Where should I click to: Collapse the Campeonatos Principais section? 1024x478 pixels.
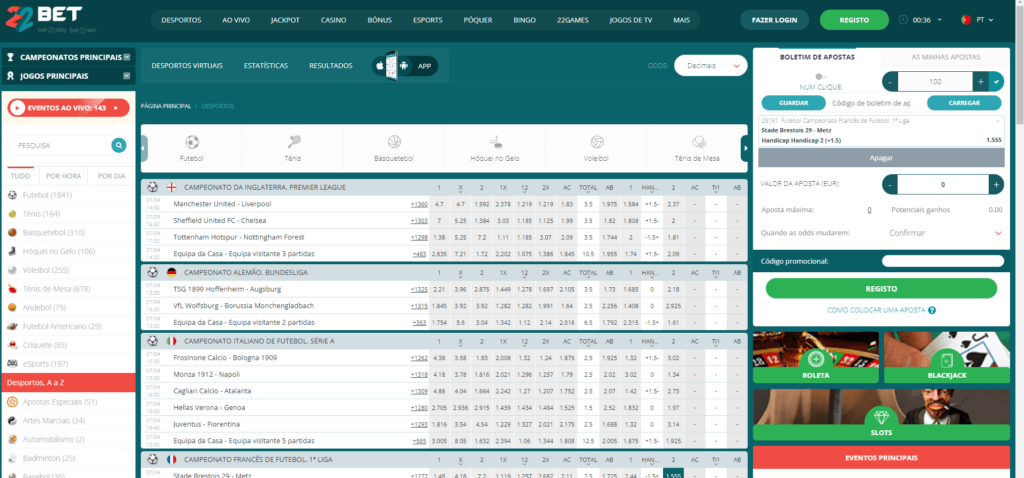click(127, 57)
